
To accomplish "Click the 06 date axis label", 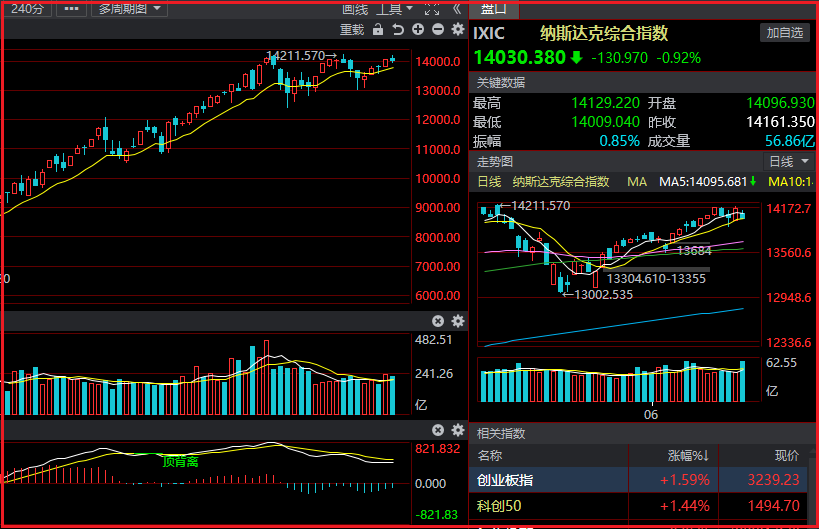I will coord(651,415).
